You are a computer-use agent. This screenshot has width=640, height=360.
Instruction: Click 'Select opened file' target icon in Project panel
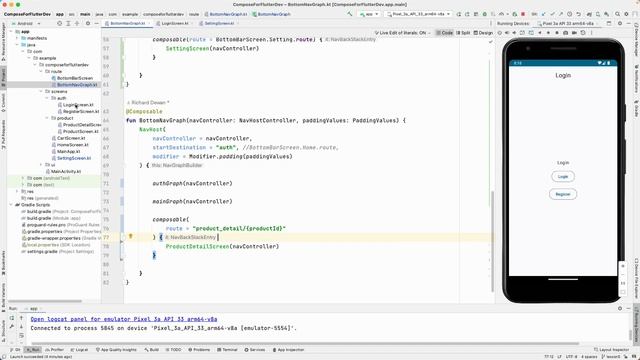pyautogui.click(x=60, y=23)
